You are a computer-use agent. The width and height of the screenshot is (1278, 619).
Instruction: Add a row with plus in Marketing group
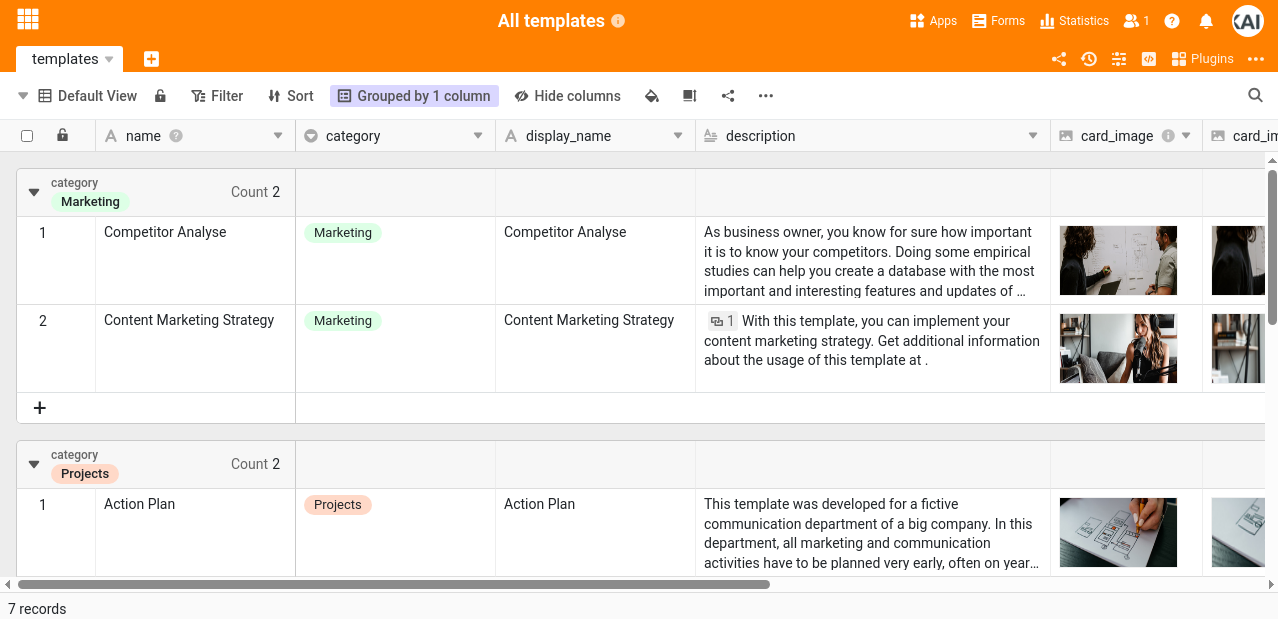click(40, 408)
